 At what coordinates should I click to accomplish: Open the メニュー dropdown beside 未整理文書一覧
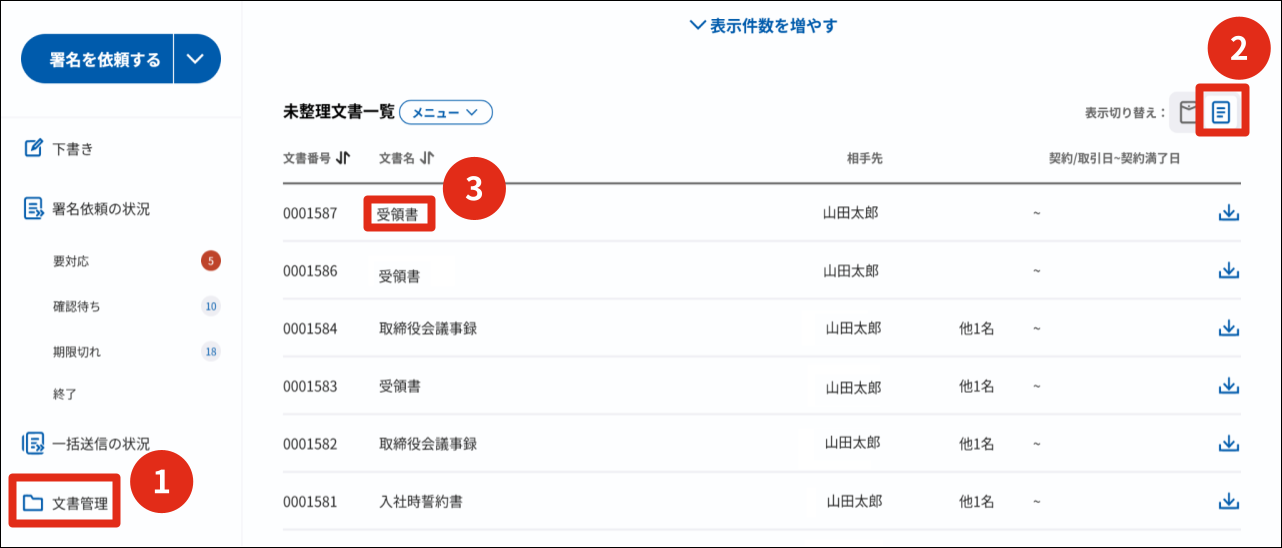(x=446, y=113)
